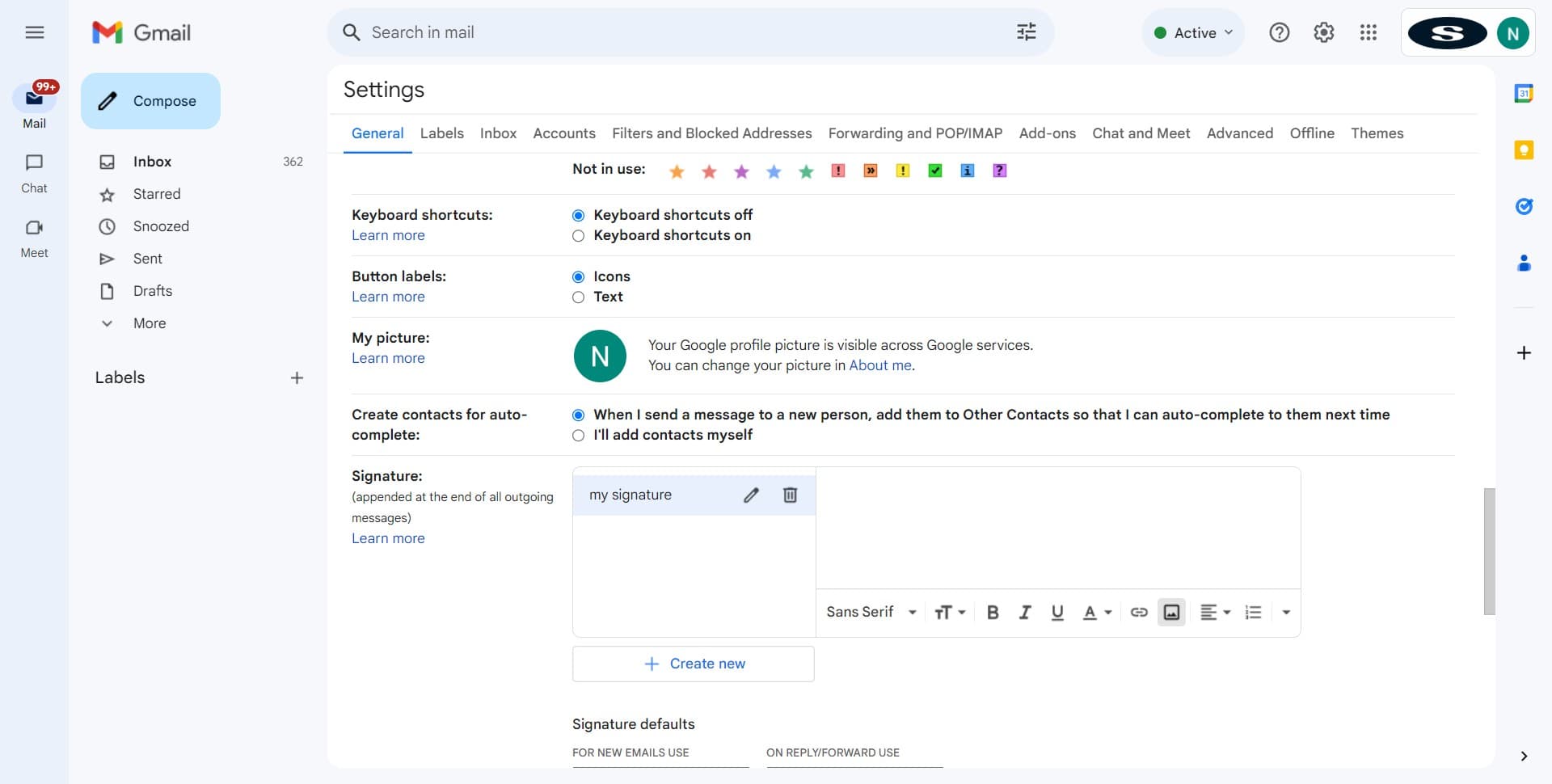Open the About me link
This screenshot has width=1552, height=784.
click(879, 365)
